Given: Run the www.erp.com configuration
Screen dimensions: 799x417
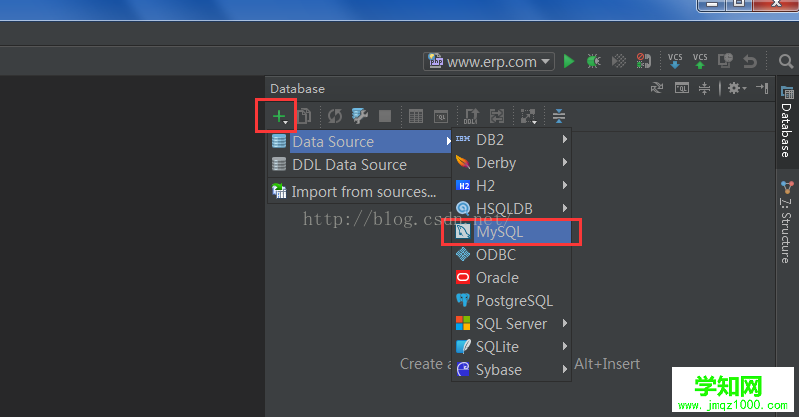Looking at the screenshot, I should (x=569, y=62).
